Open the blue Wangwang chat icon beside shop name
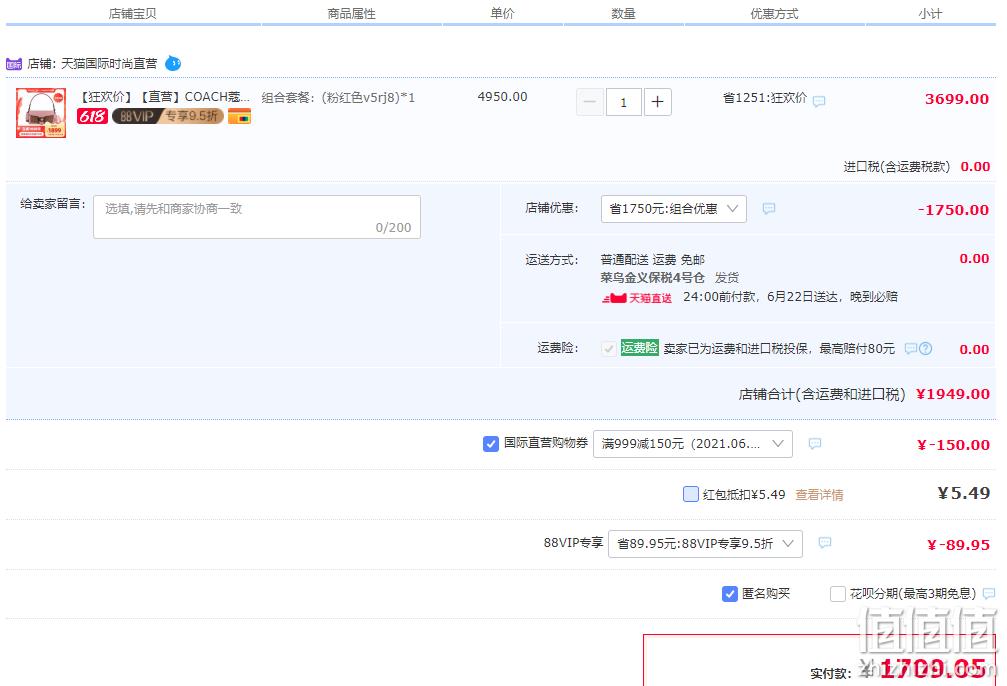 pyautogui.click(x=173, y=64)
